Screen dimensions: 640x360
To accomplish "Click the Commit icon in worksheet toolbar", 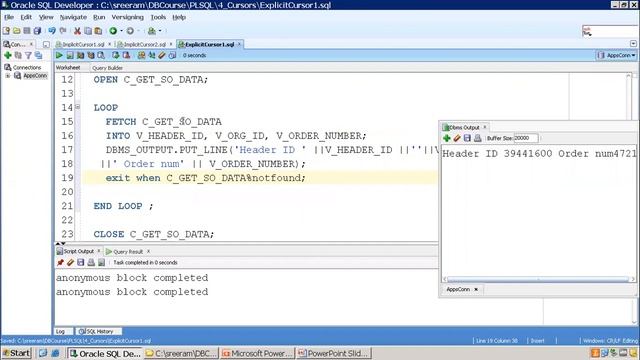I will pyautogui.click(x=116, y=55).
